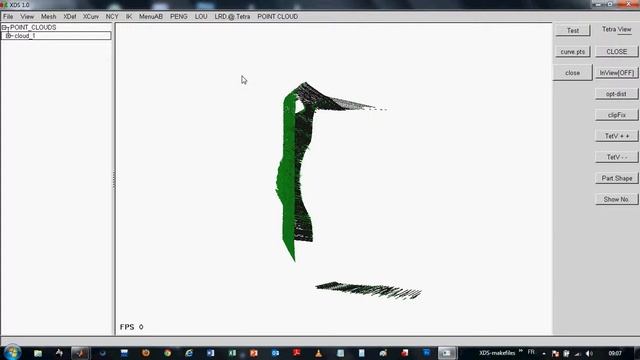The width and height of the screenshot is (640, 360).
Task: Open Internet Explorer from the taskbar
Action: click(x=189, y=353)
